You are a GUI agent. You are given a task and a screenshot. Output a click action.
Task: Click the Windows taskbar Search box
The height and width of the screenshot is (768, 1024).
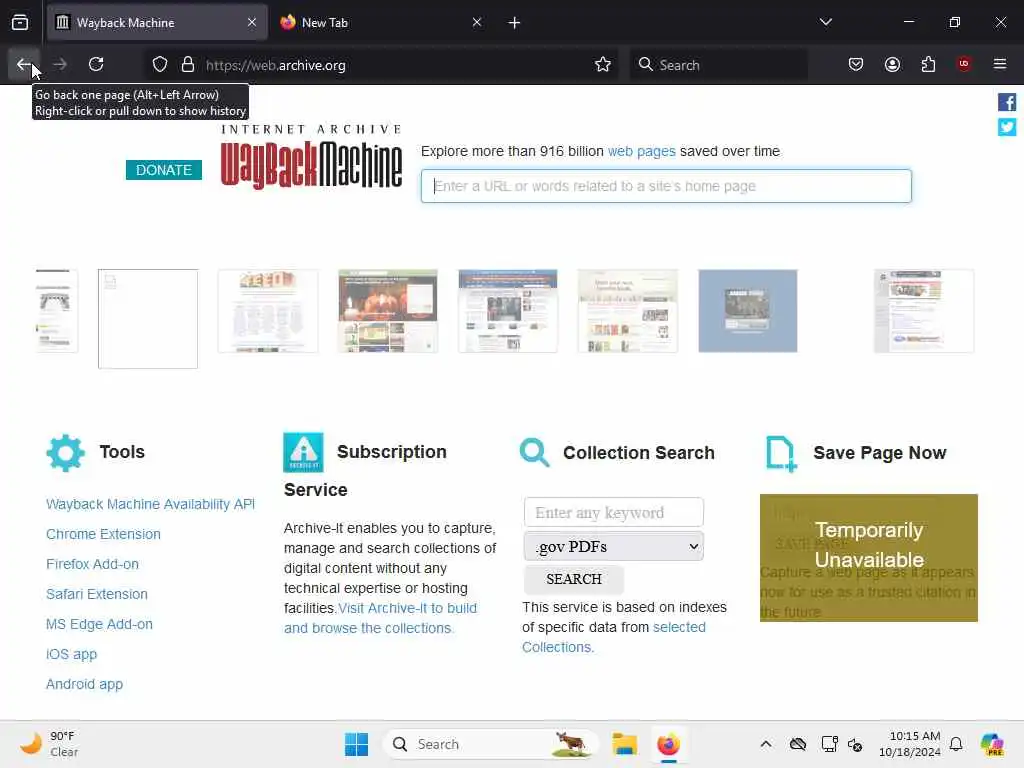pos(491,744)
